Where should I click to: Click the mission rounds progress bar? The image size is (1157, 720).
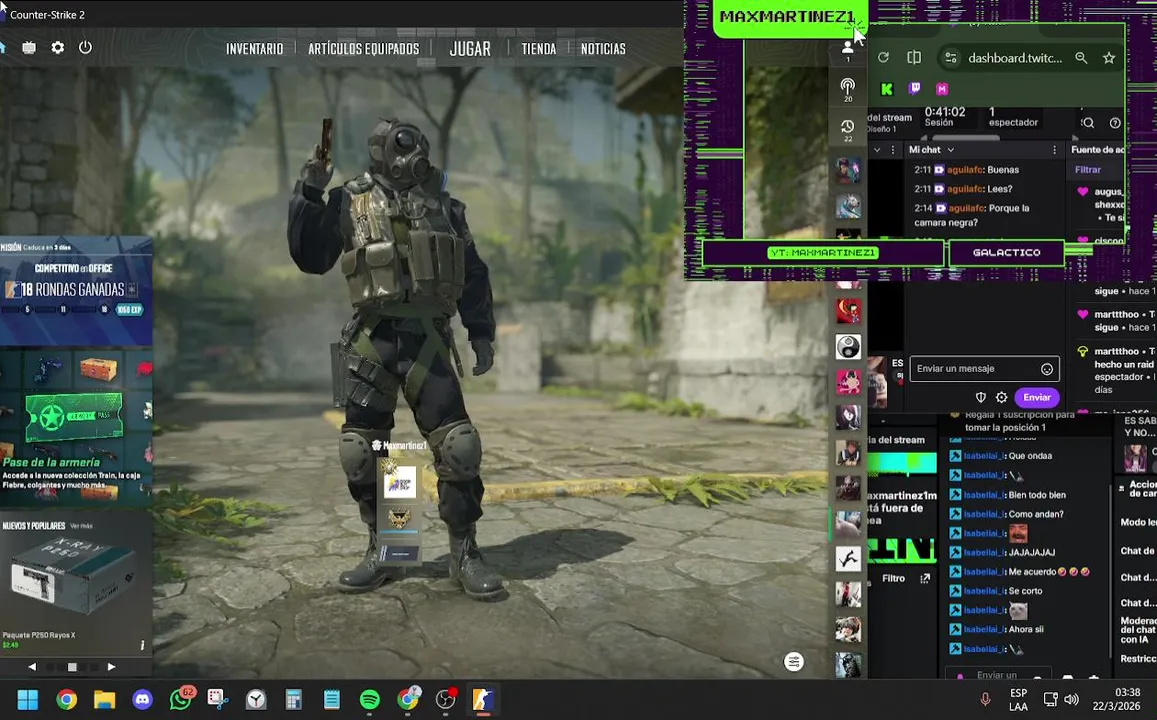pyautogui.click(x=73, y=310)
